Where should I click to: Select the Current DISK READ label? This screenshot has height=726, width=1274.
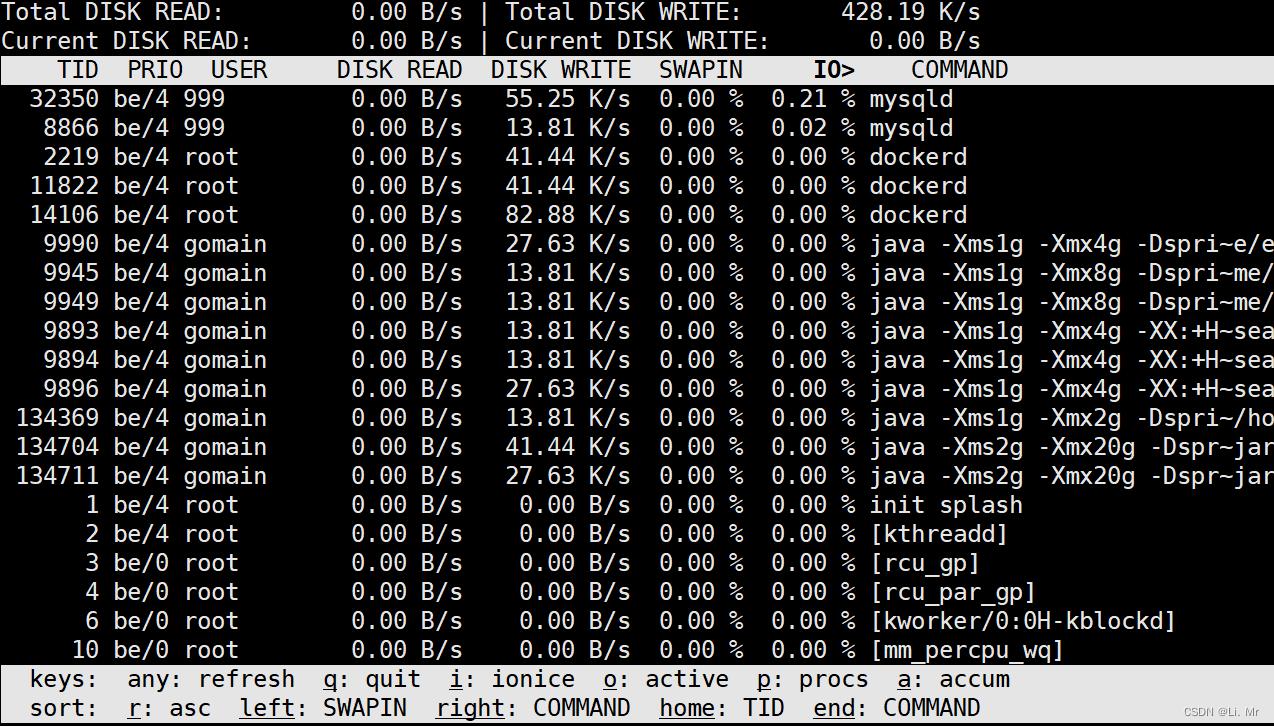click(126, 42)
